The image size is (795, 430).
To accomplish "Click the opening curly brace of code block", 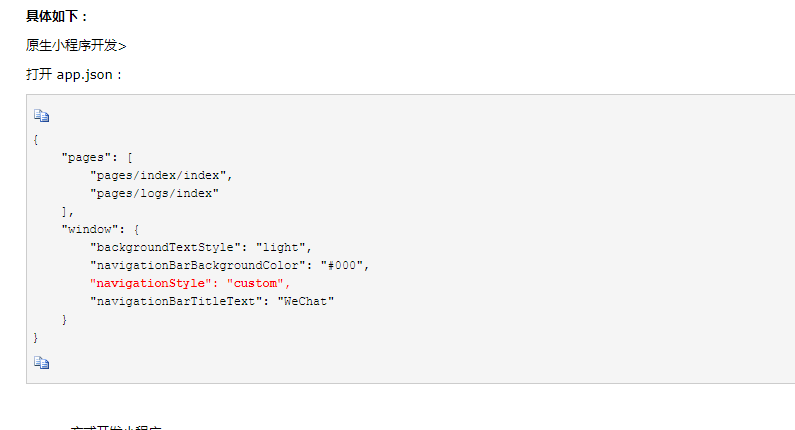I will click(35, 139).
